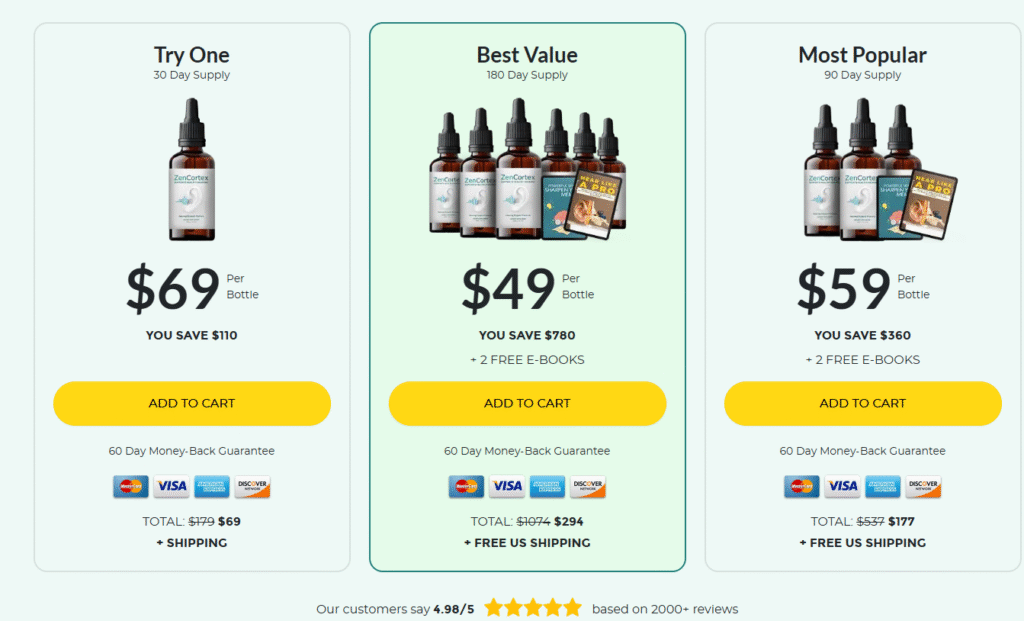Add the 180 Day Supply to cart
This screenshot has width=1024, height=621.
coord(528,404)
